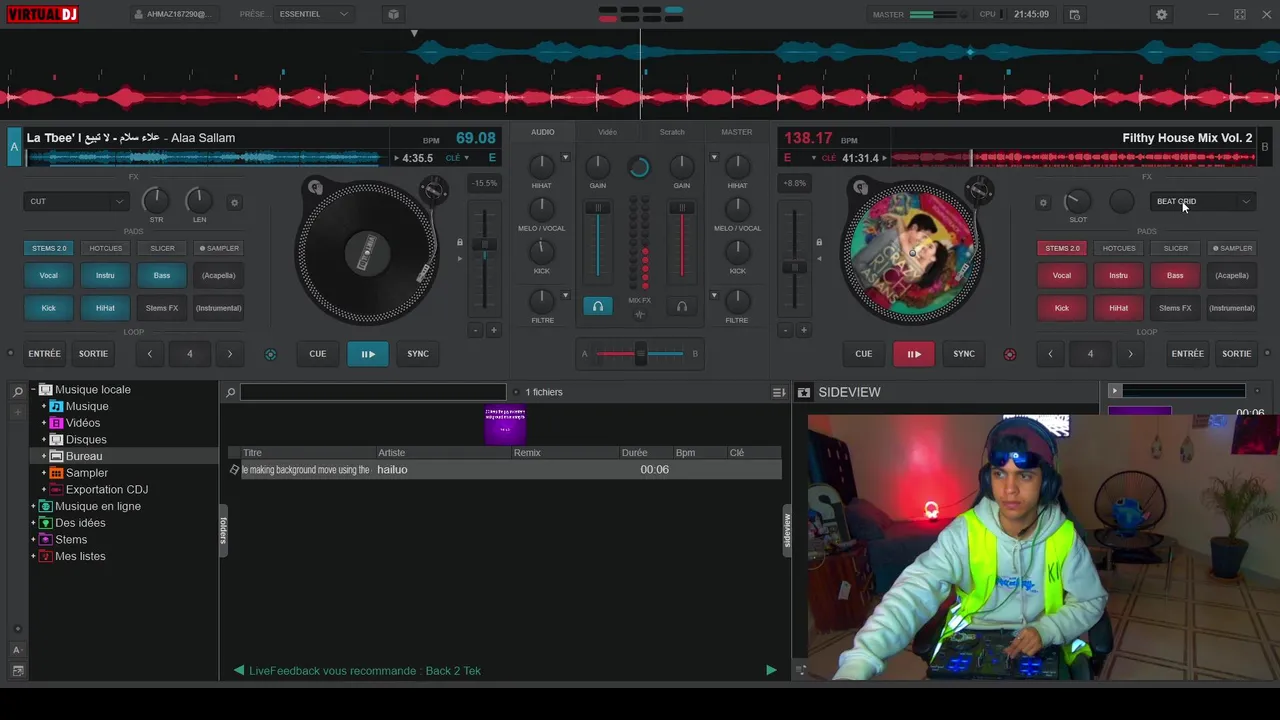Toggle the right channel headphone cue button
This screenshot has height=720, width=1280.
click(x=682, y=307)
